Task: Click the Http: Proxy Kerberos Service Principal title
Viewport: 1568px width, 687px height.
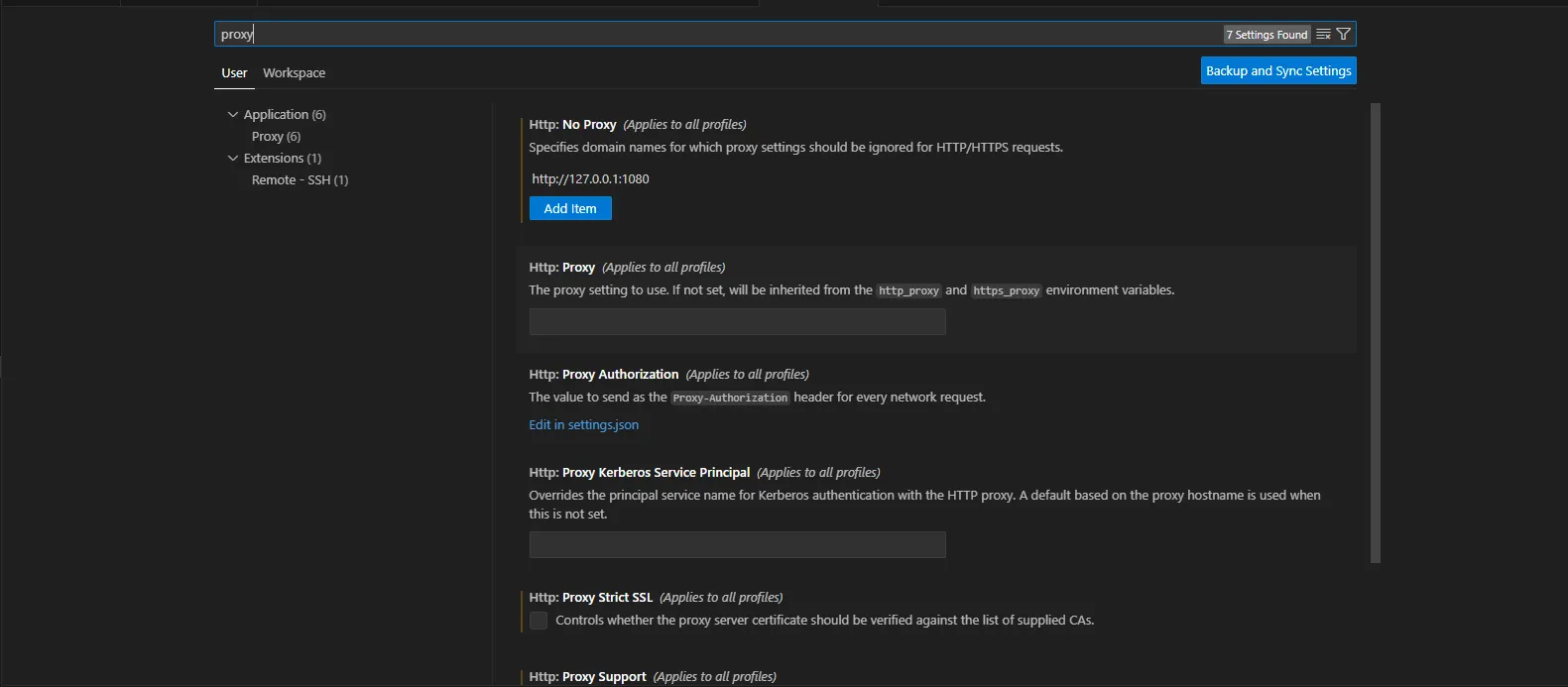Action: click(639, 473)
